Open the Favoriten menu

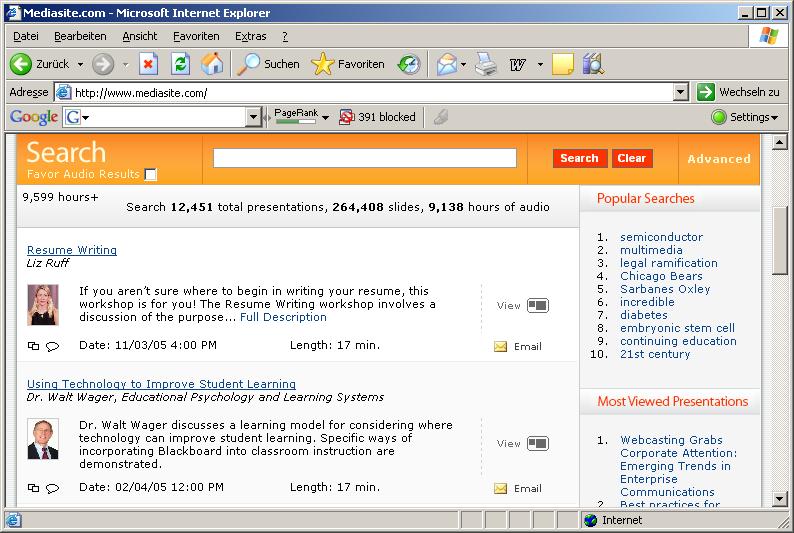pos(196,36)
